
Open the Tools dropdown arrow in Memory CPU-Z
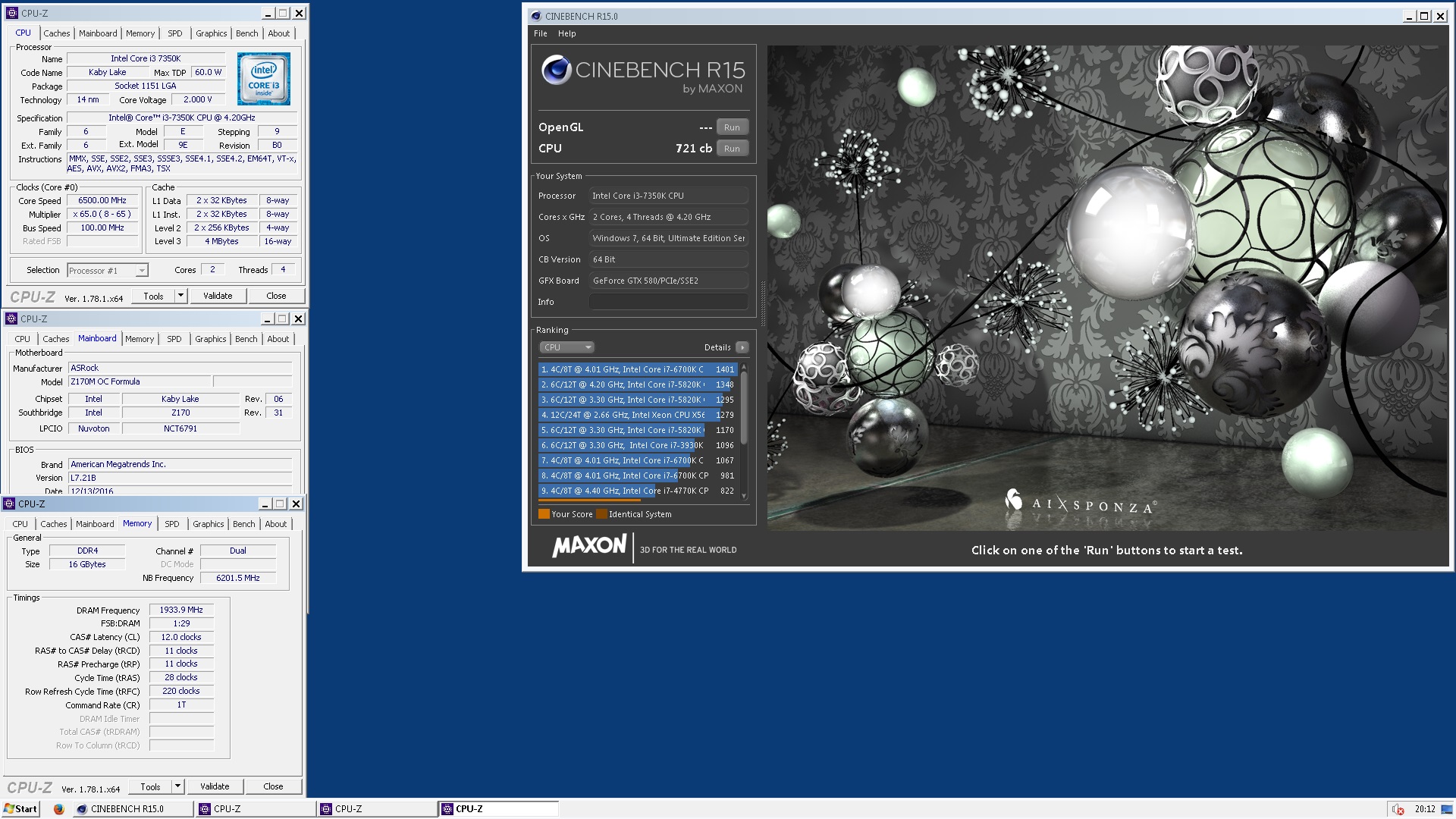(177, 786)
